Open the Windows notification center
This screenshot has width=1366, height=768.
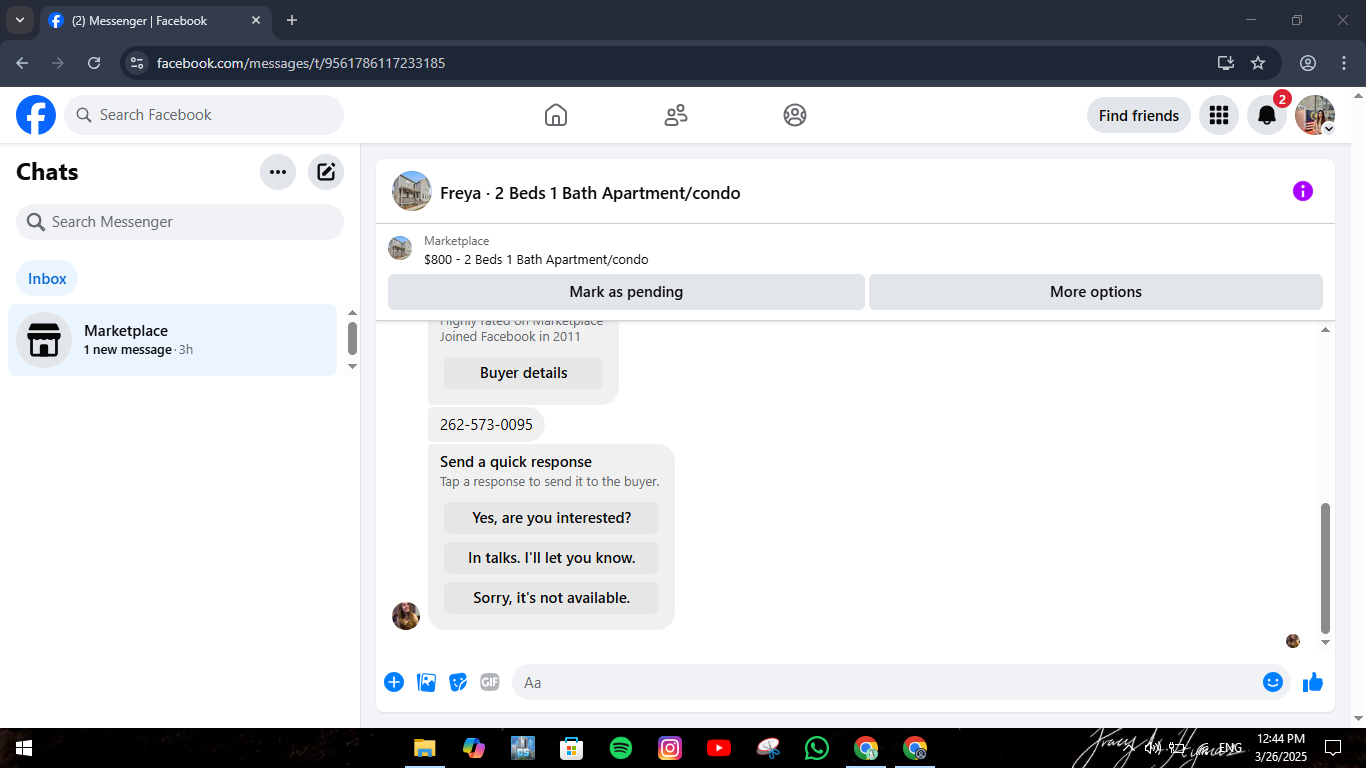(x=1332, y=748)
